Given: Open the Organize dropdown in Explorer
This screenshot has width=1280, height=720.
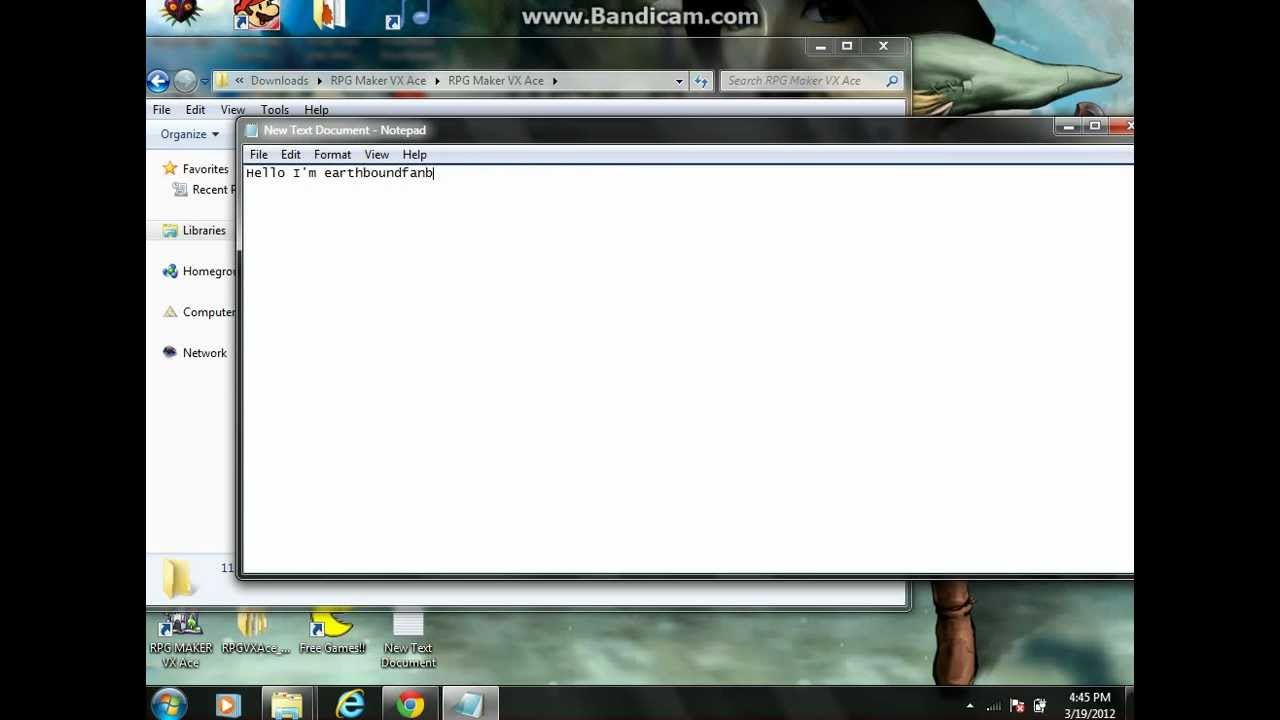Looking at the screenshot, I should (189, 134).
